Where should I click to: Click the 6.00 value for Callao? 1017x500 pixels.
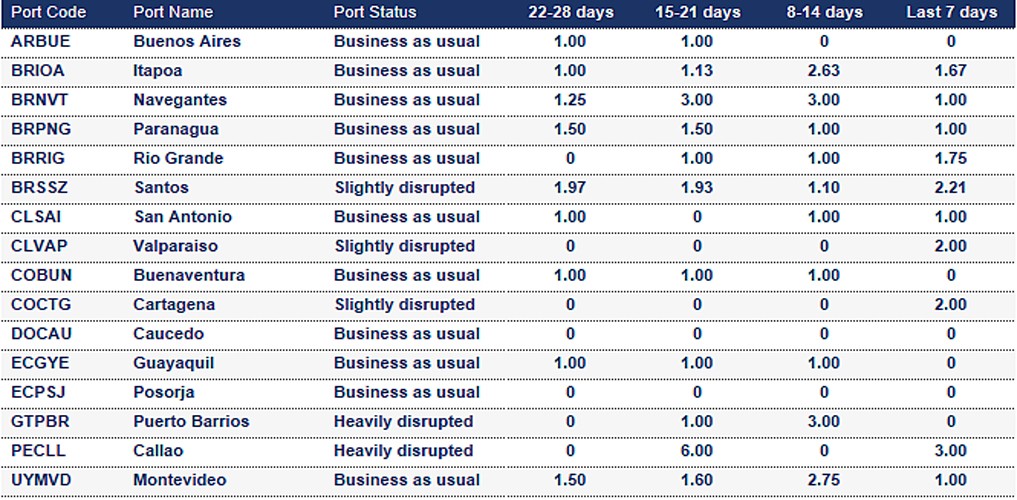coord(697,451)
